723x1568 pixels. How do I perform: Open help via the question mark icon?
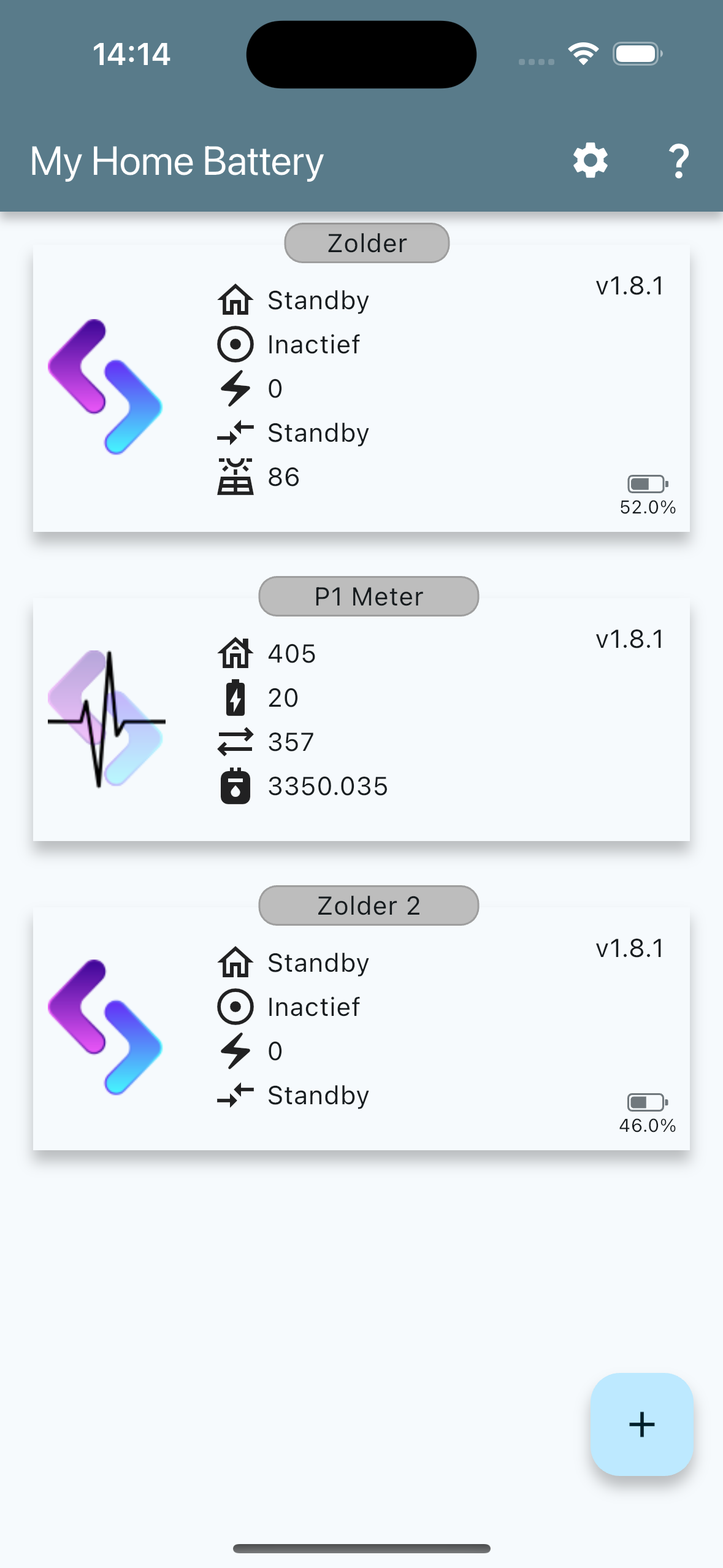tap(678, 161)
